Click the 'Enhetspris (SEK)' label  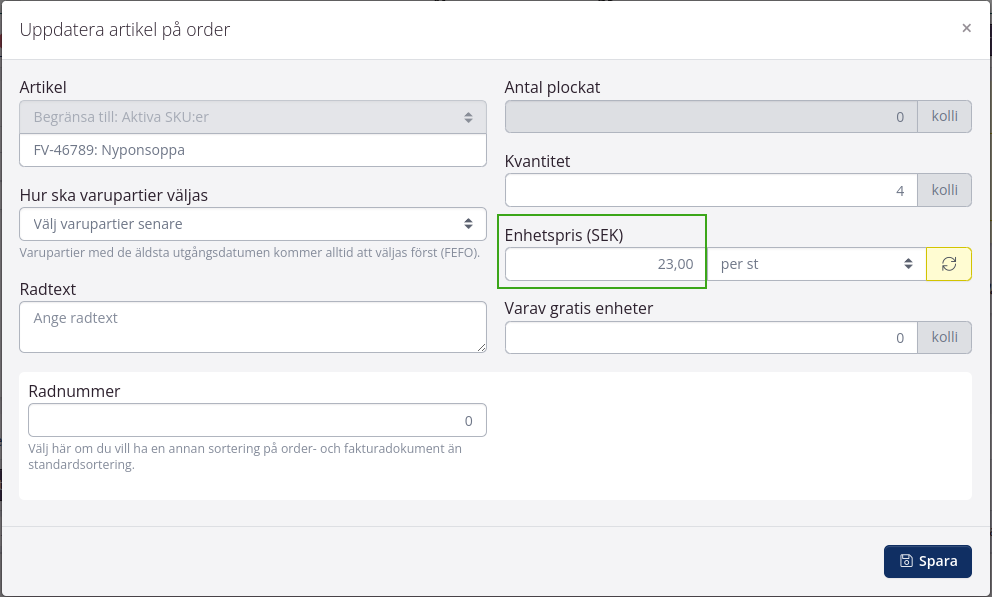pos(564,235)
